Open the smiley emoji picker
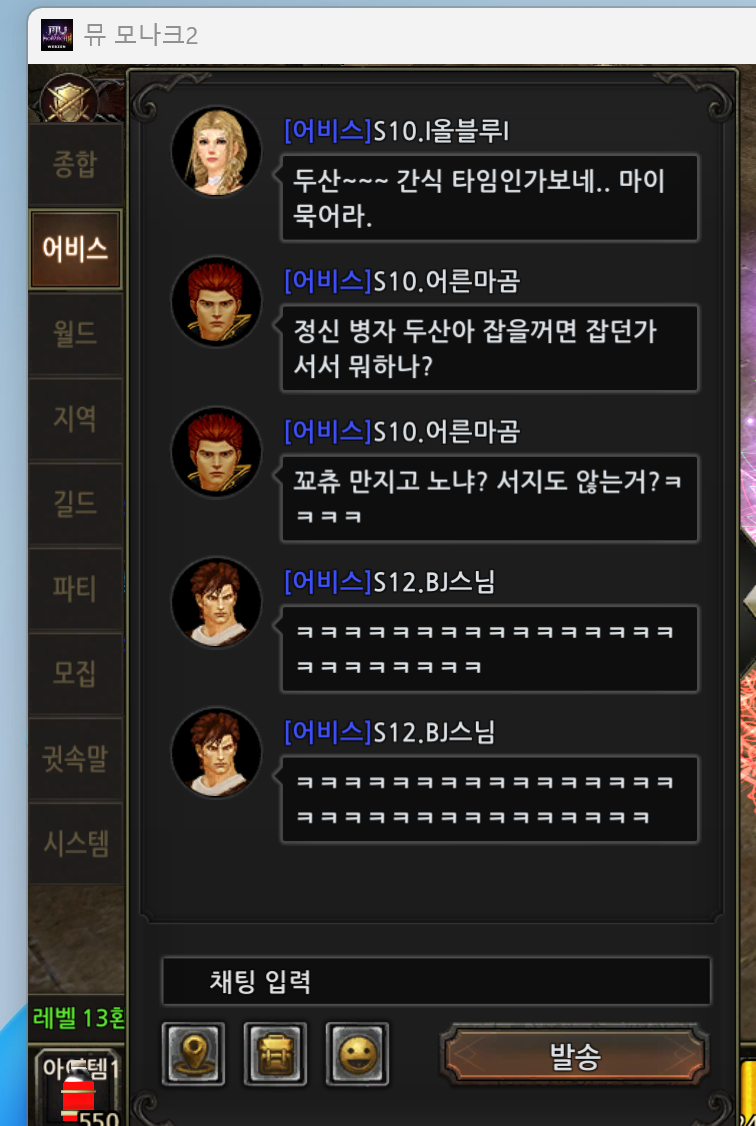 [x=357, y=1053]
